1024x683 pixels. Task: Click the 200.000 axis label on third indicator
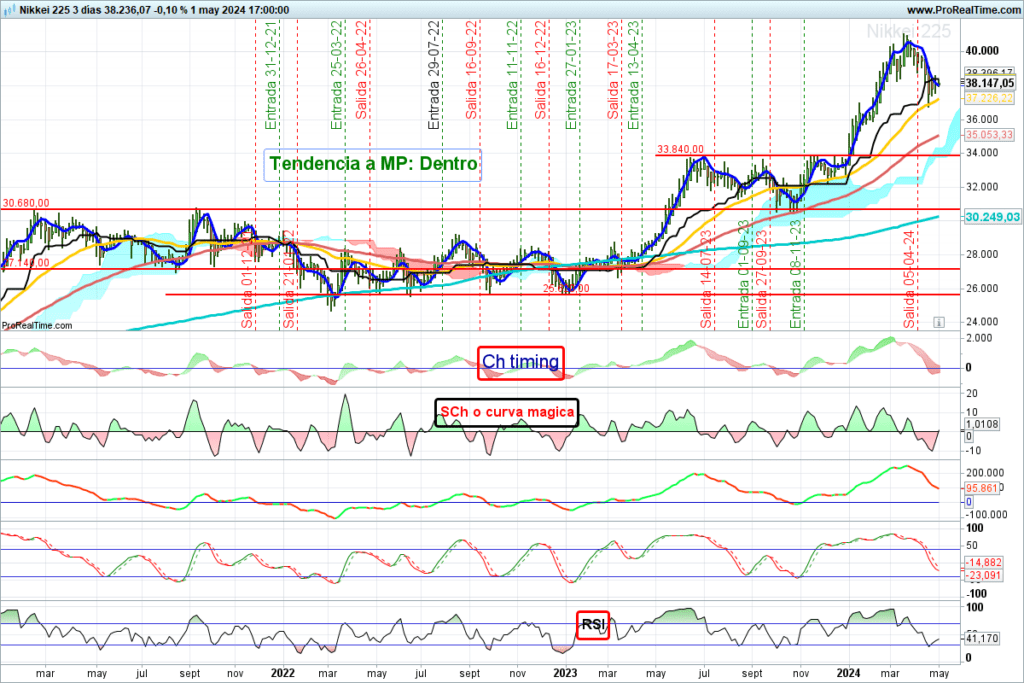coord(985,473)
